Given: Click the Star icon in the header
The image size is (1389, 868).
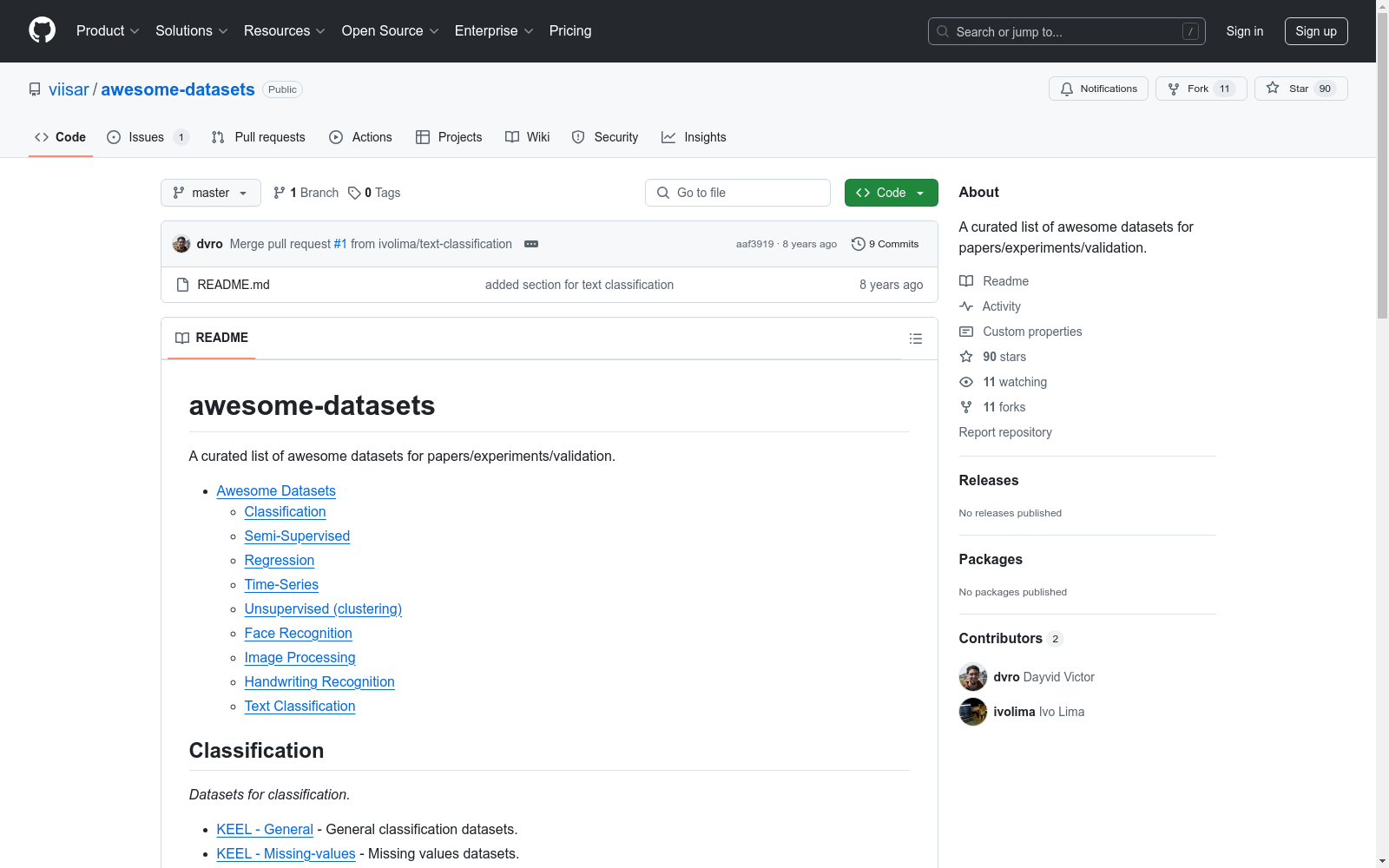Looking at the screenshot, I should (1273, 88).
